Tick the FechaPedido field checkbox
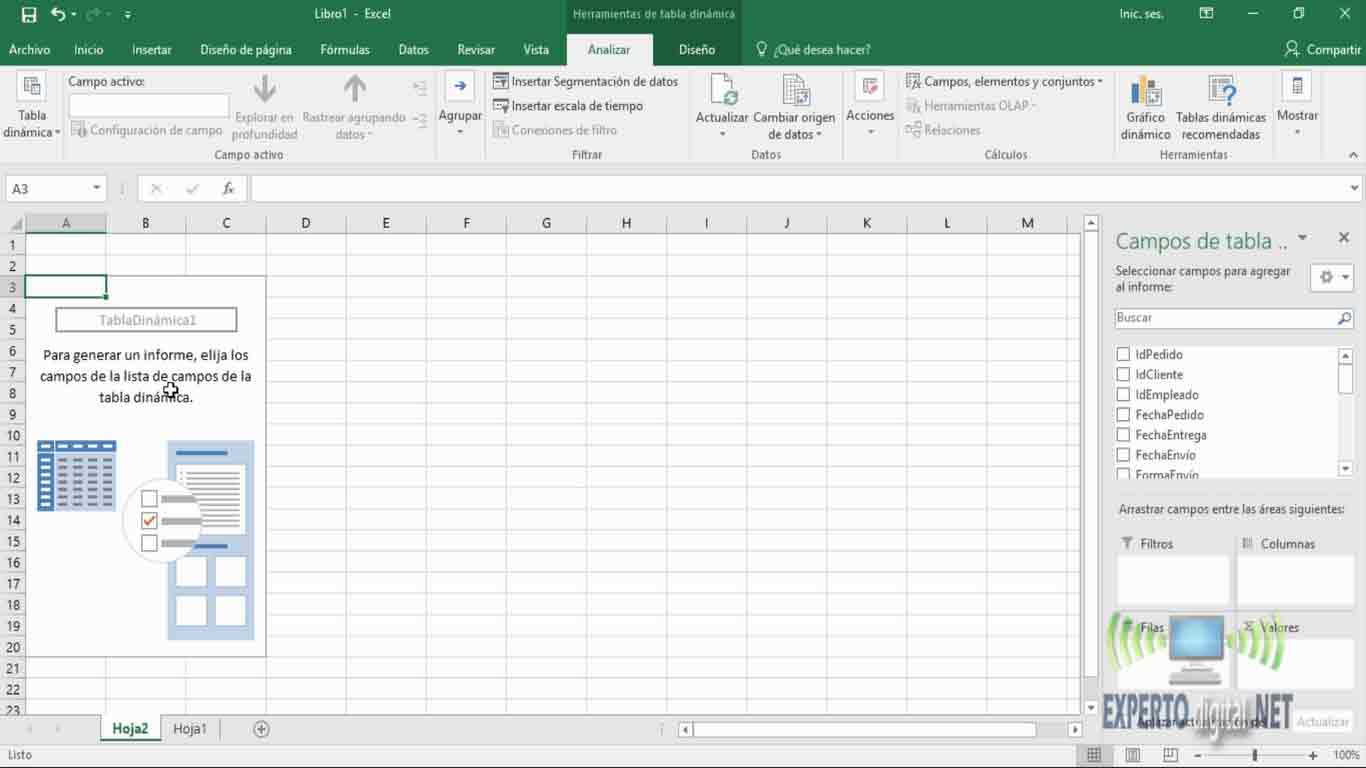This screenshot has height=768, width=1366. pyautogui.click(x=1123, y=415)
